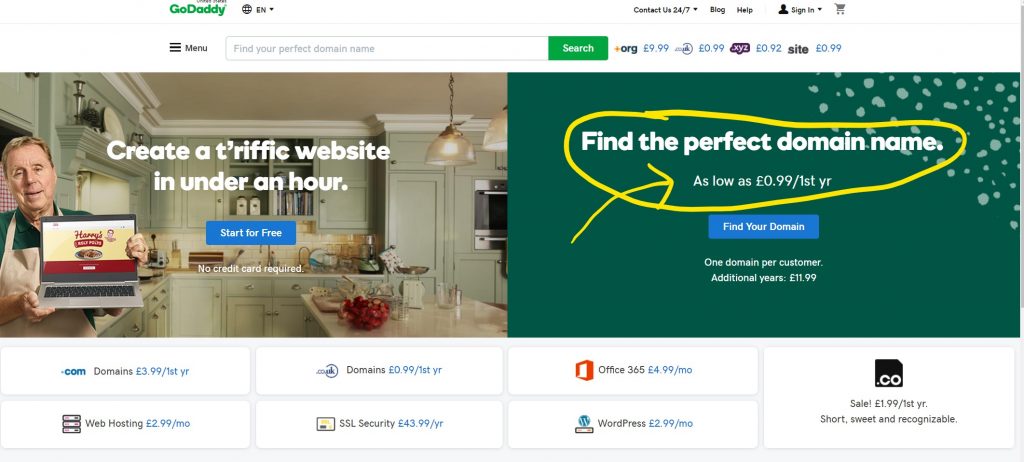Click the SSL Security certificate icon
The height and width of the screenshot is (462, 1024).
[x=325, y=424]
